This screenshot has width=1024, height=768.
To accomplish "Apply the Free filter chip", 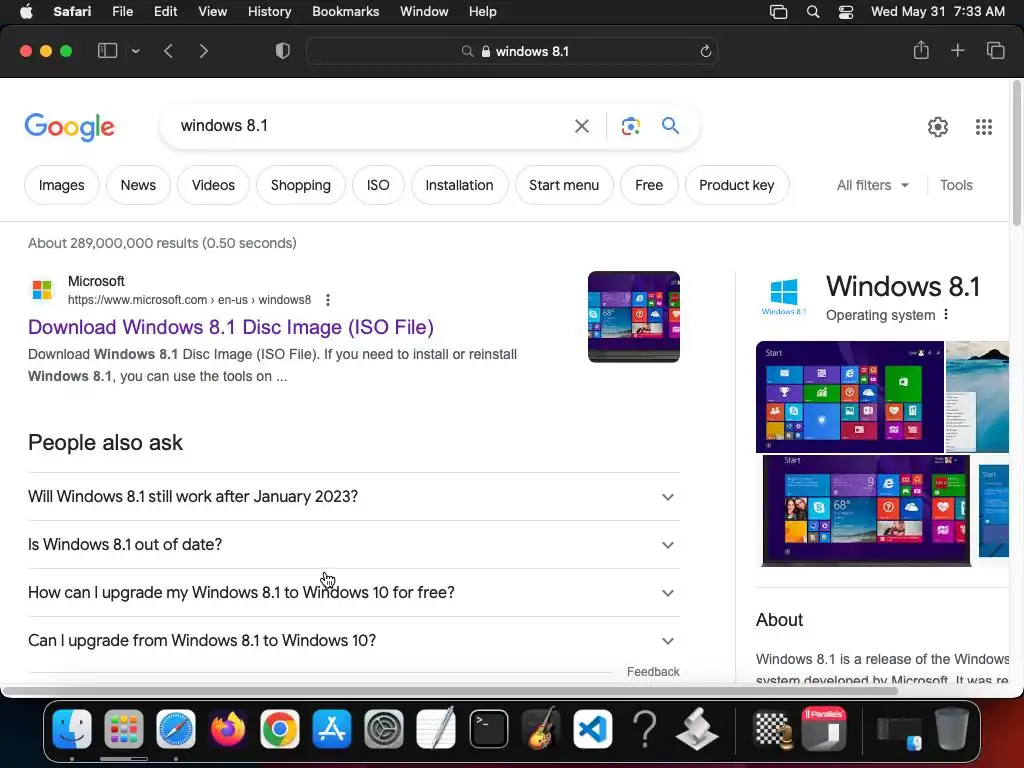I will click(x=649, y=185).
